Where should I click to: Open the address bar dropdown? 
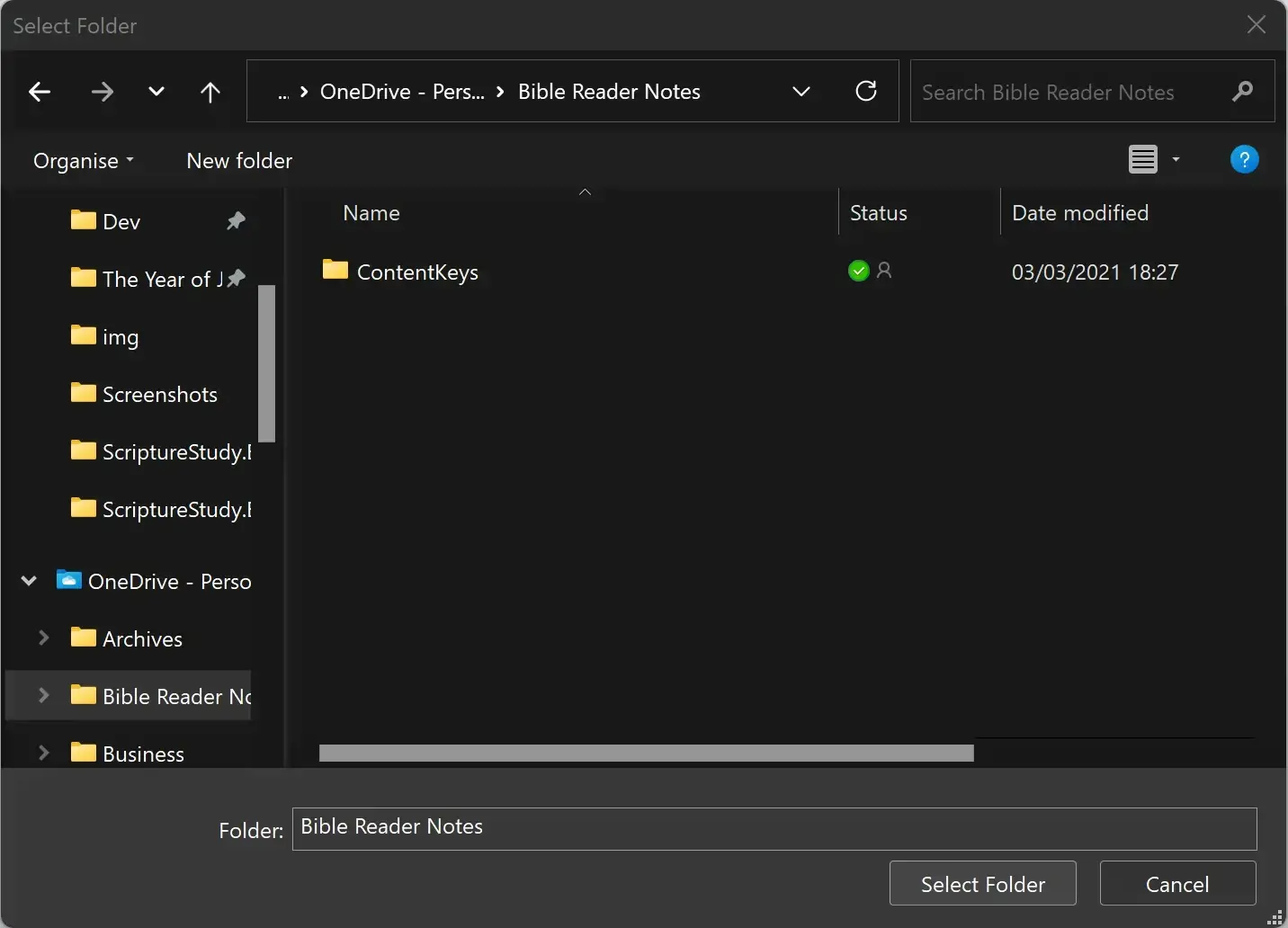tap(801, 91)
